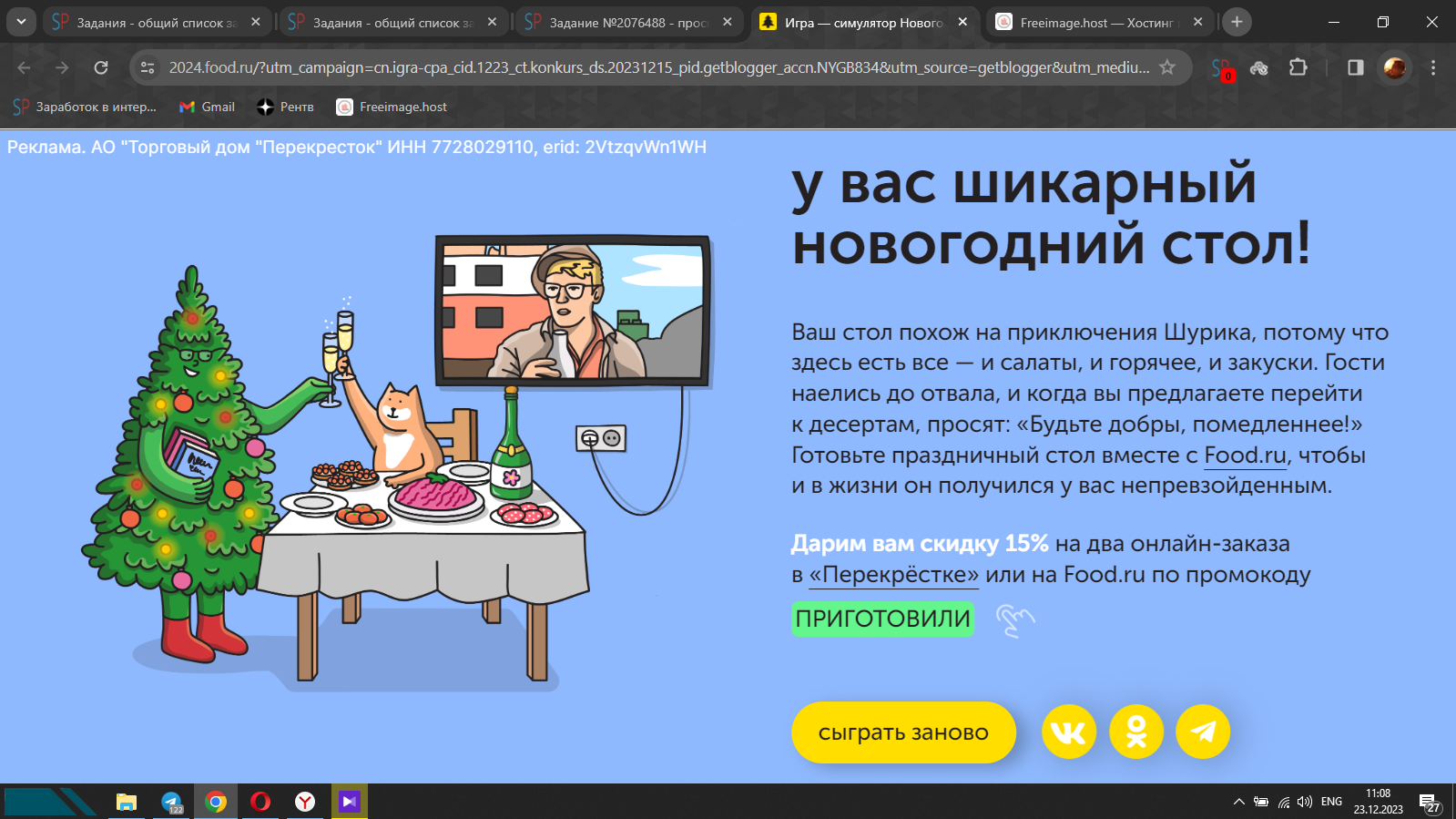Open the Freeimage.host bookmark

click(x=392, y=107)
